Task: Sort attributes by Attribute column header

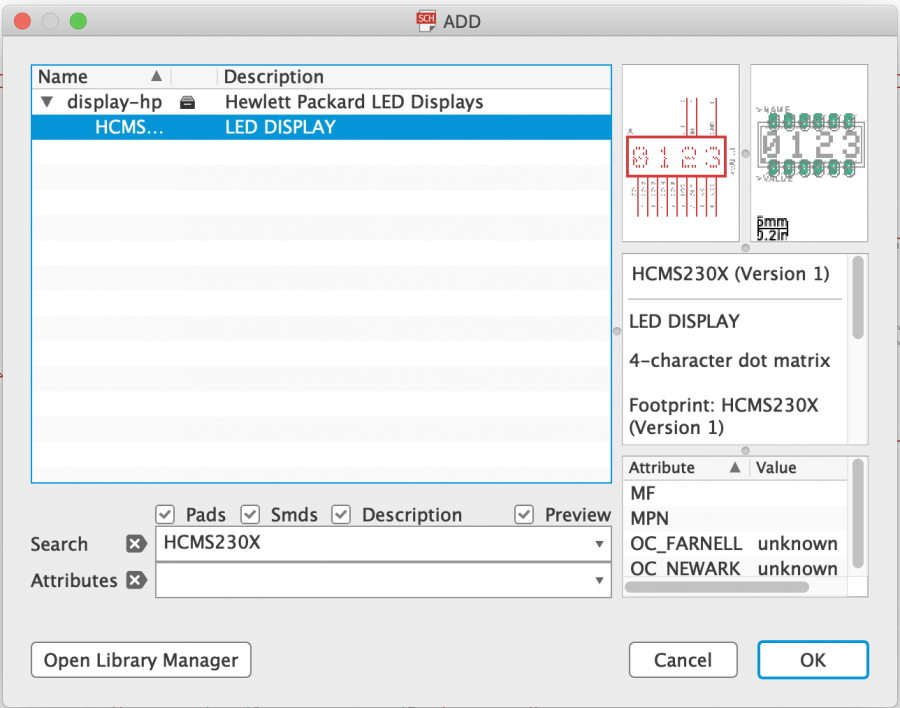Action: pos(684,467)
